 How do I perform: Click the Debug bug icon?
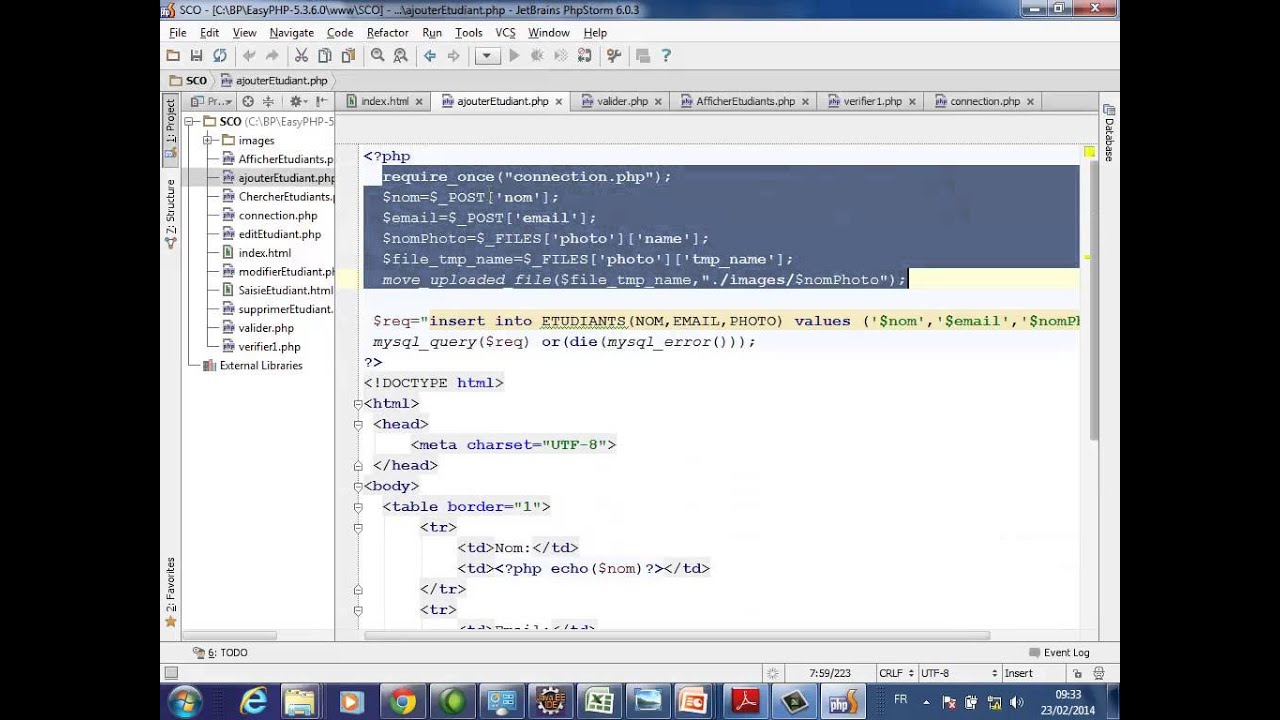pos(537,56)
